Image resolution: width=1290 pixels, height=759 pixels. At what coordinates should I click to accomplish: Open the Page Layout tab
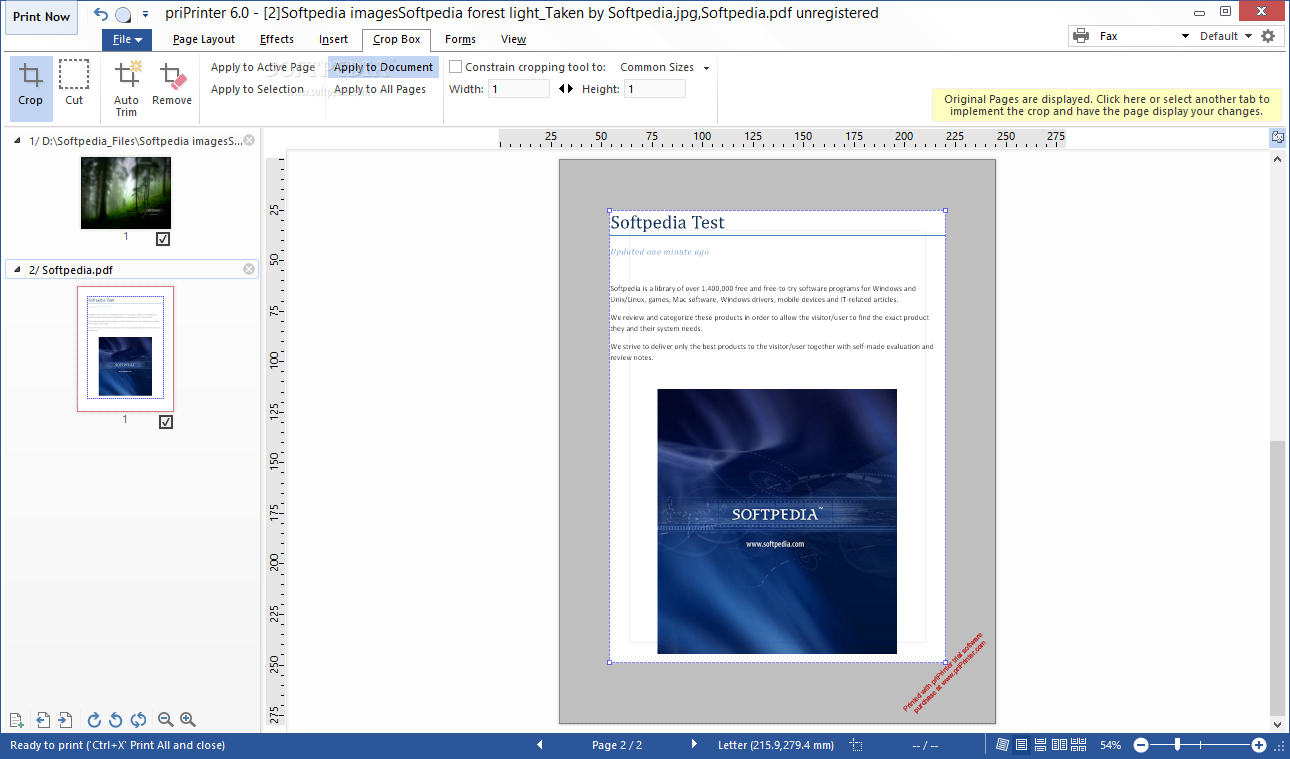(204, 40)
